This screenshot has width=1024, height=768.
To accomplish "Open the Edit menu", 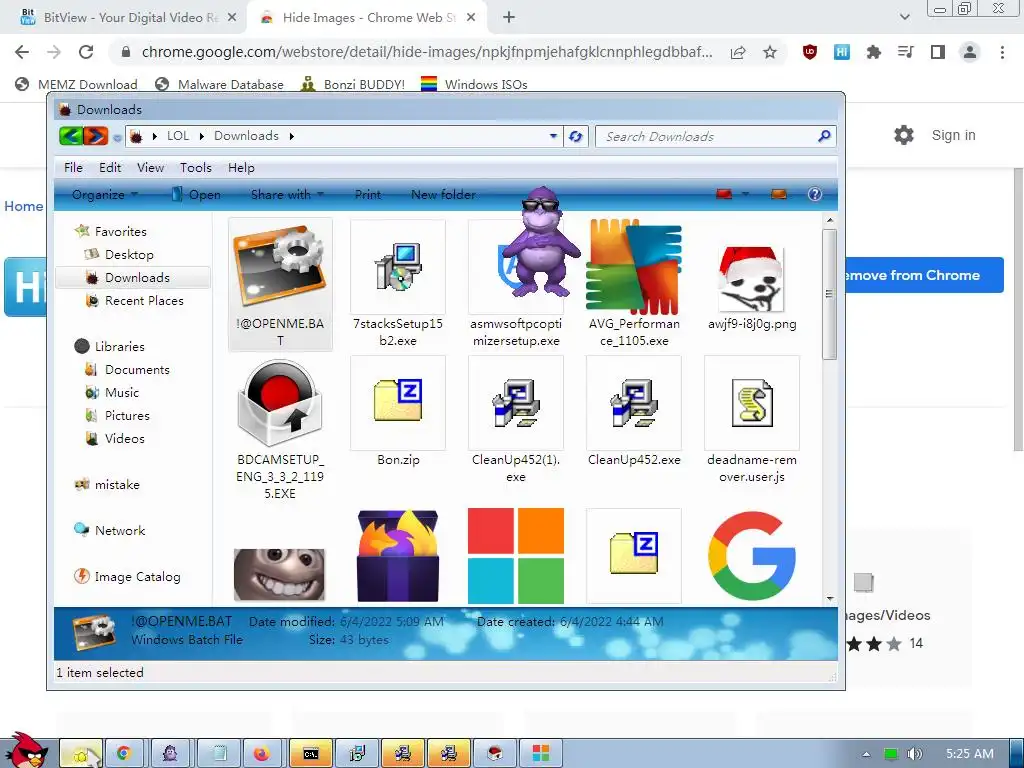I will (110, 167).
